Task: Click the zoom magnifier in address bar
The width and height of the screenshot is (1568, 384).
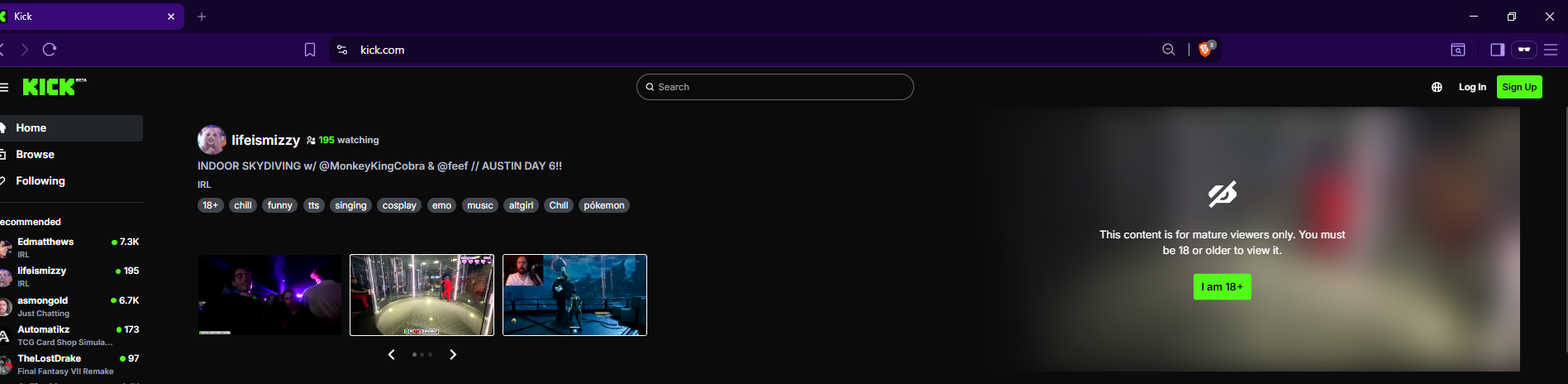Action: pos(1169,50)
